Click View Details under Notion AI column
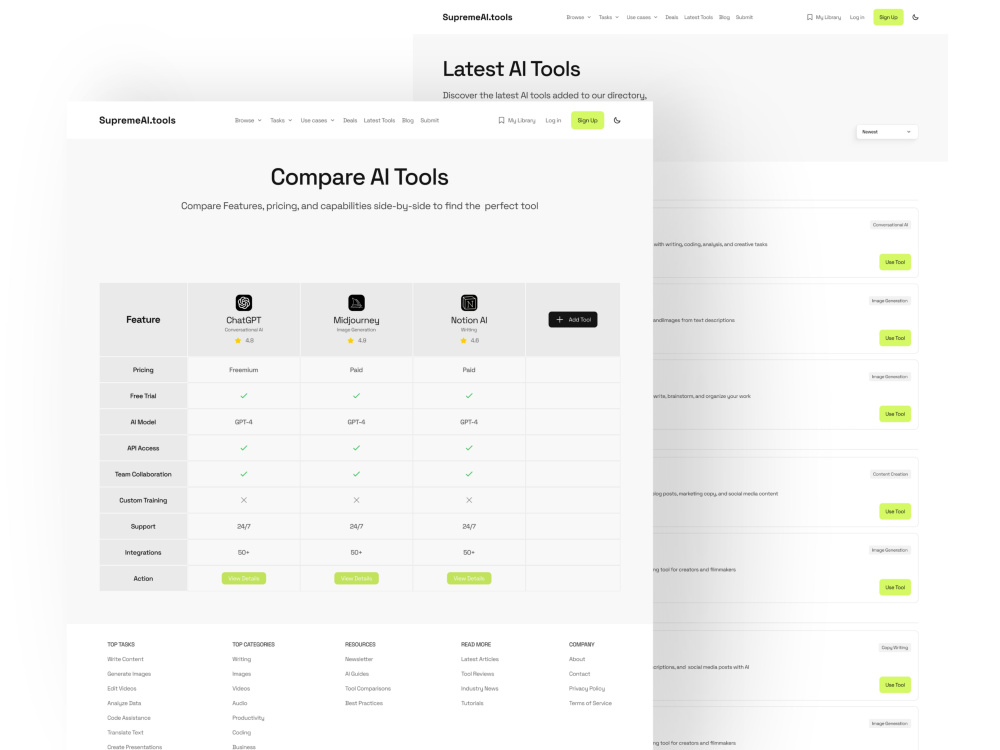 tap(469, 578)
